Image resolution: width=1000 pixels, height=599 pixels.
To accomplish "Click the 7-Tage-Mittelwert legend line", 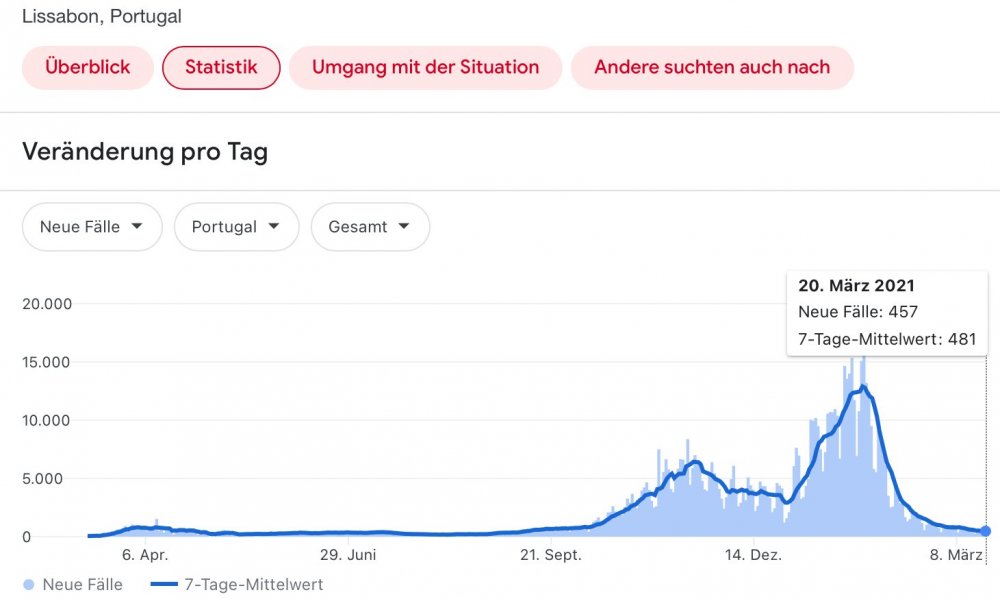I will (x=171, y=584).
